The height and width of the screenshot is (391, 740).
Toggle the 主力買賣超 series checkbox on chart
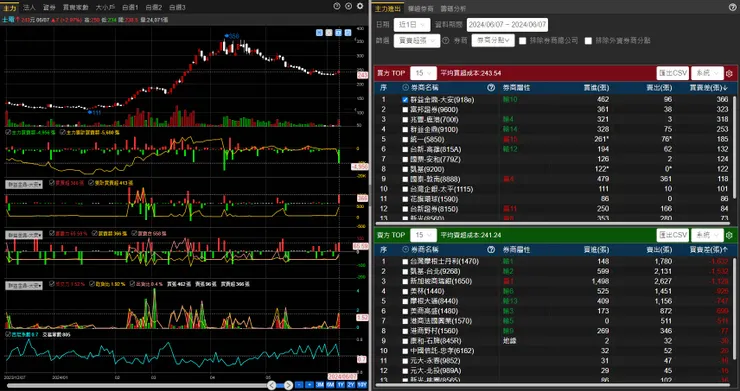point(8,133)
